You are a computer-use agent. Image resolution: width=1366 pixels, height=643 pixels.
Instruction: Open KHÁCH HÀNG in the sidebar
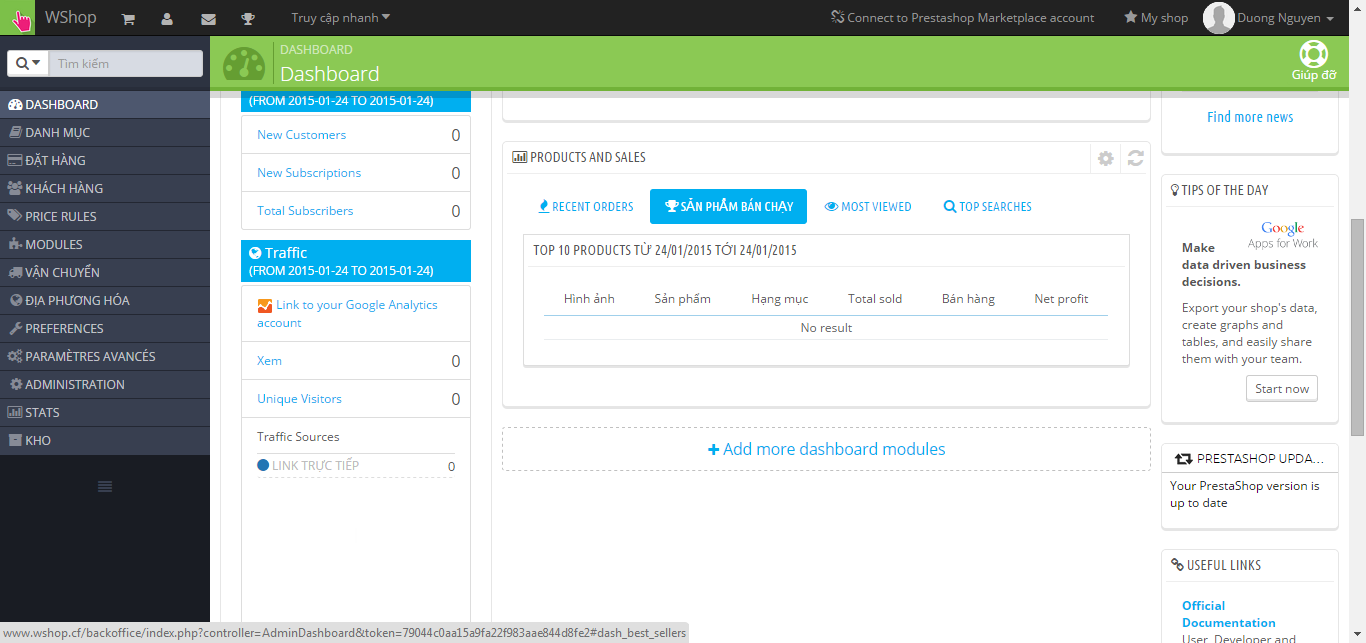105,188
